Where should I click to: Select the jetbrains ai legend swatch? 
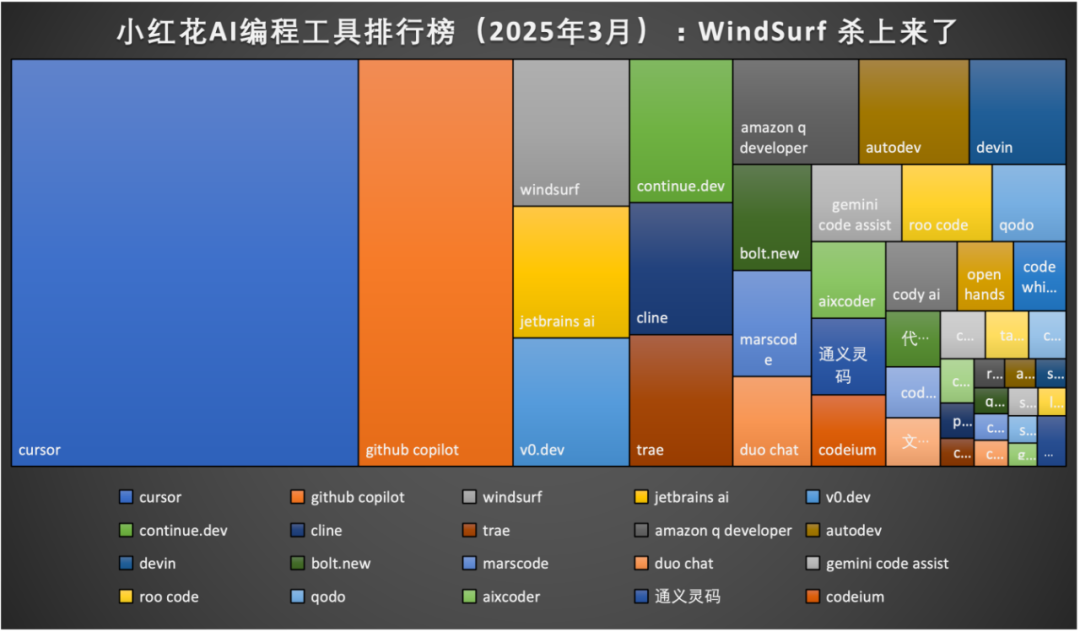coord(641,497)
